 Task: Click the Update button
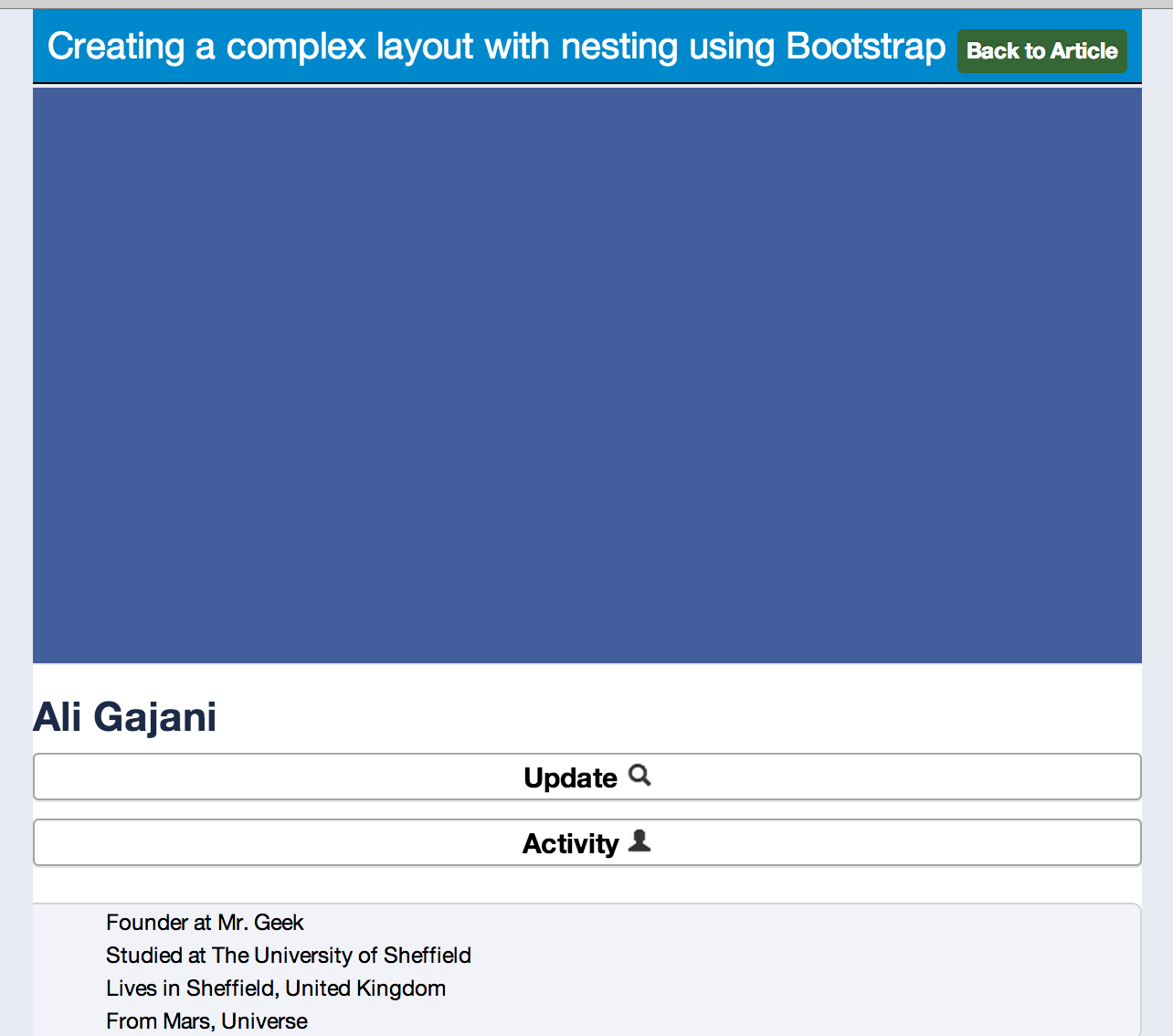tap(587, 777)
